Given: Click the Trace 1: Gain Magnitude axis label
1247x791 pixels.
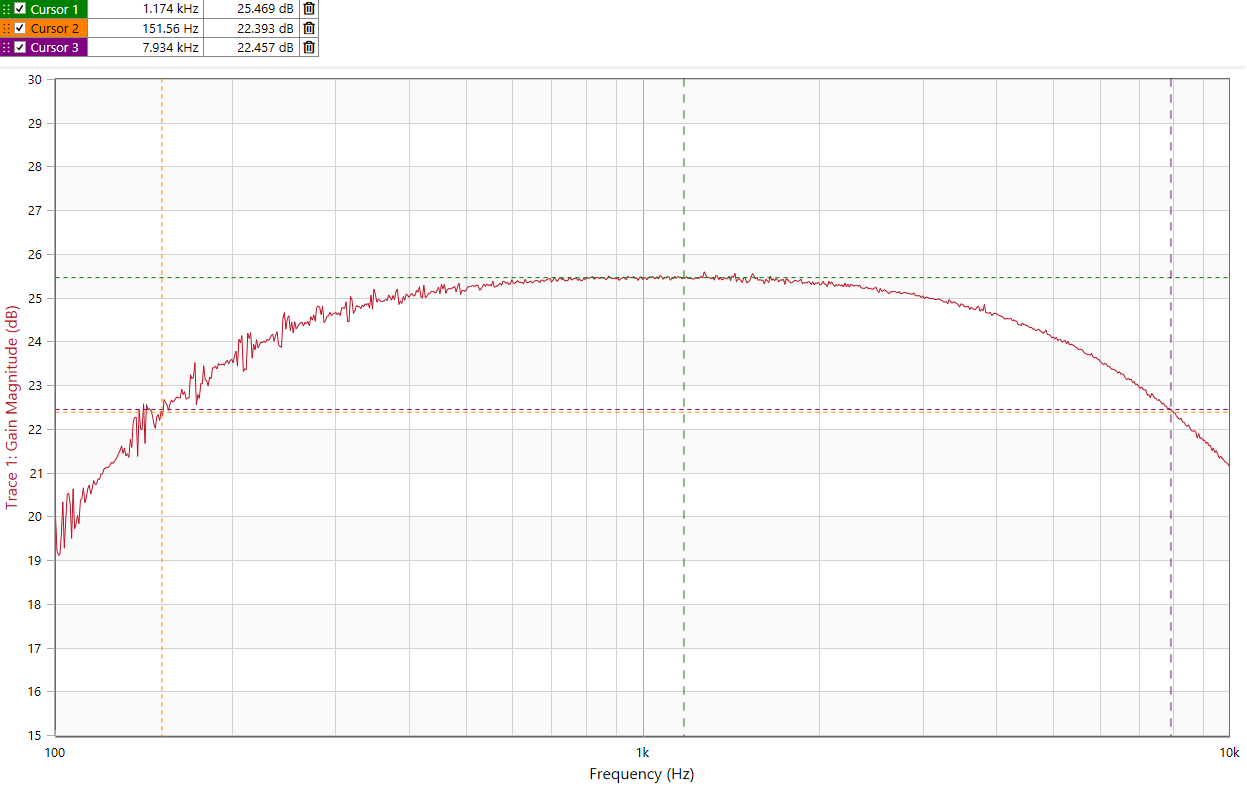Looking at the screenshot, I should pos(12,407).
